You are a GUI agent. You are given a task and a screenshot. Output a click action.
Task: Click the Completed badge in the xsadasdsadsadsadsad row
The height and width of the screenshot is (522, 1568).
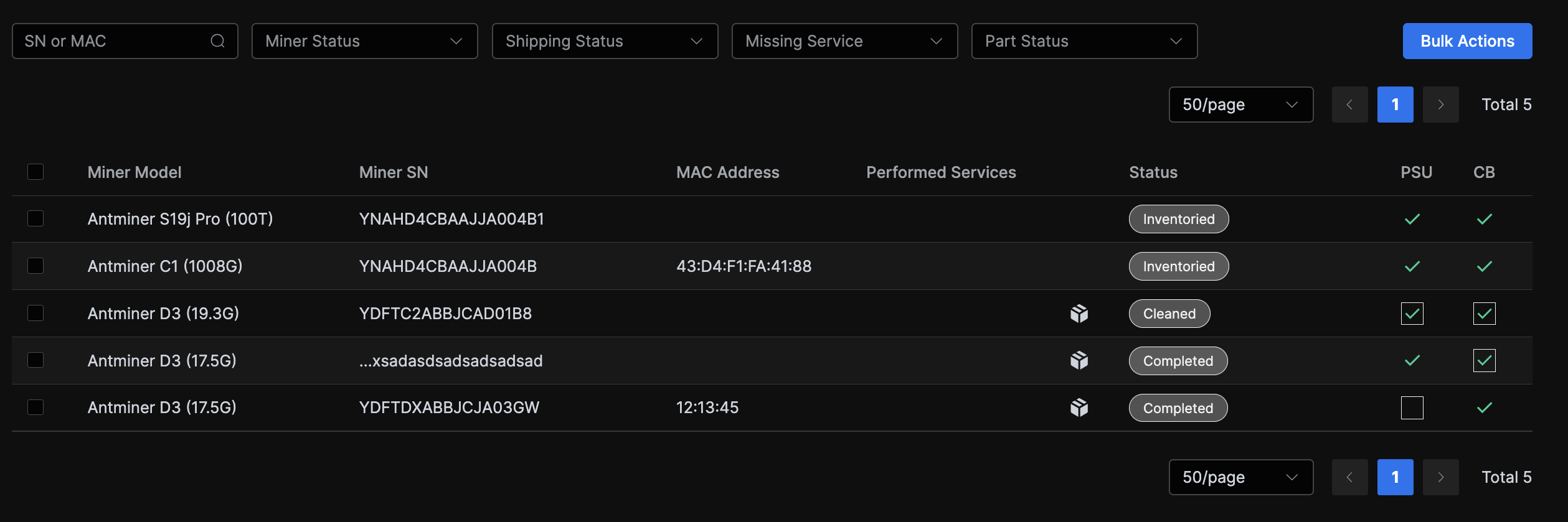click(x=1178, y=361)
